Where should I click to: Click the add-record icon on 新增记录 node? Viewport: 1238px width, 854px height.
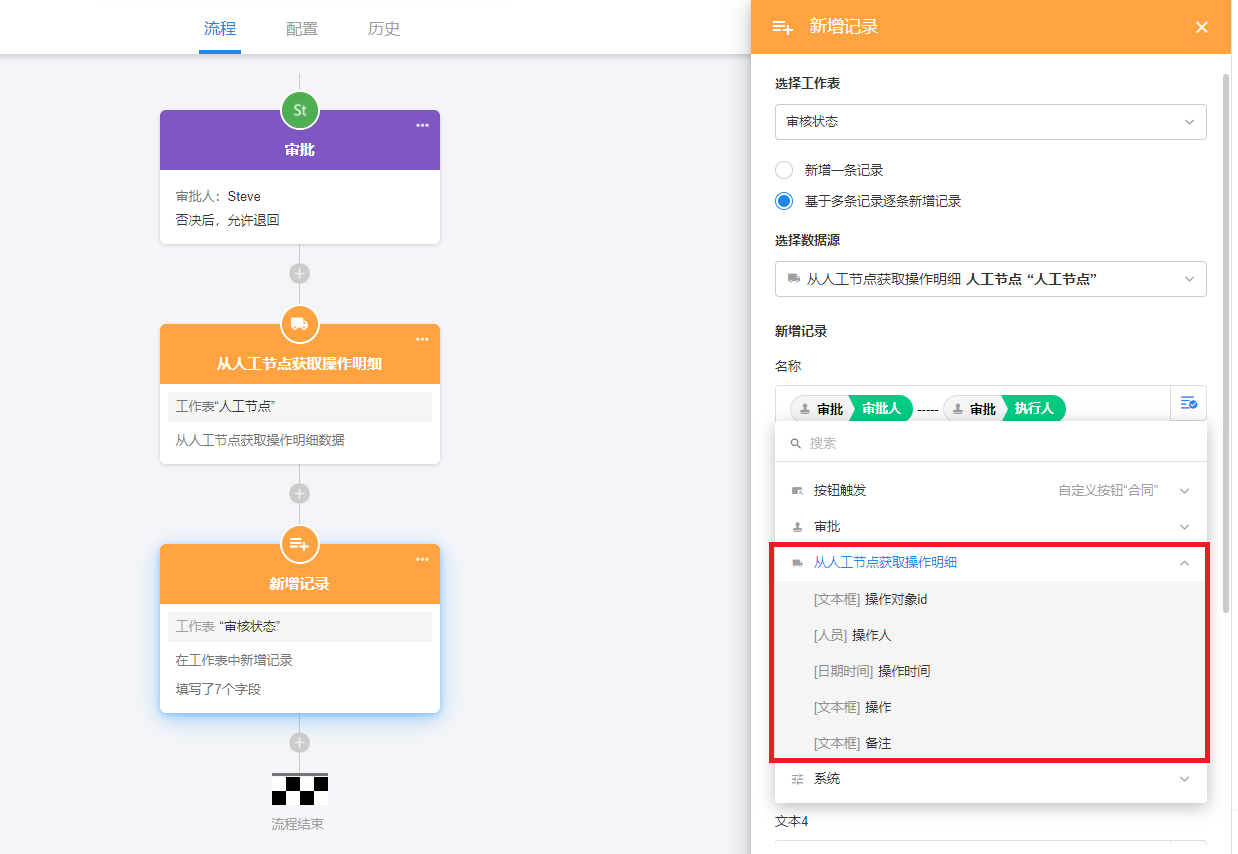point(299,544)
